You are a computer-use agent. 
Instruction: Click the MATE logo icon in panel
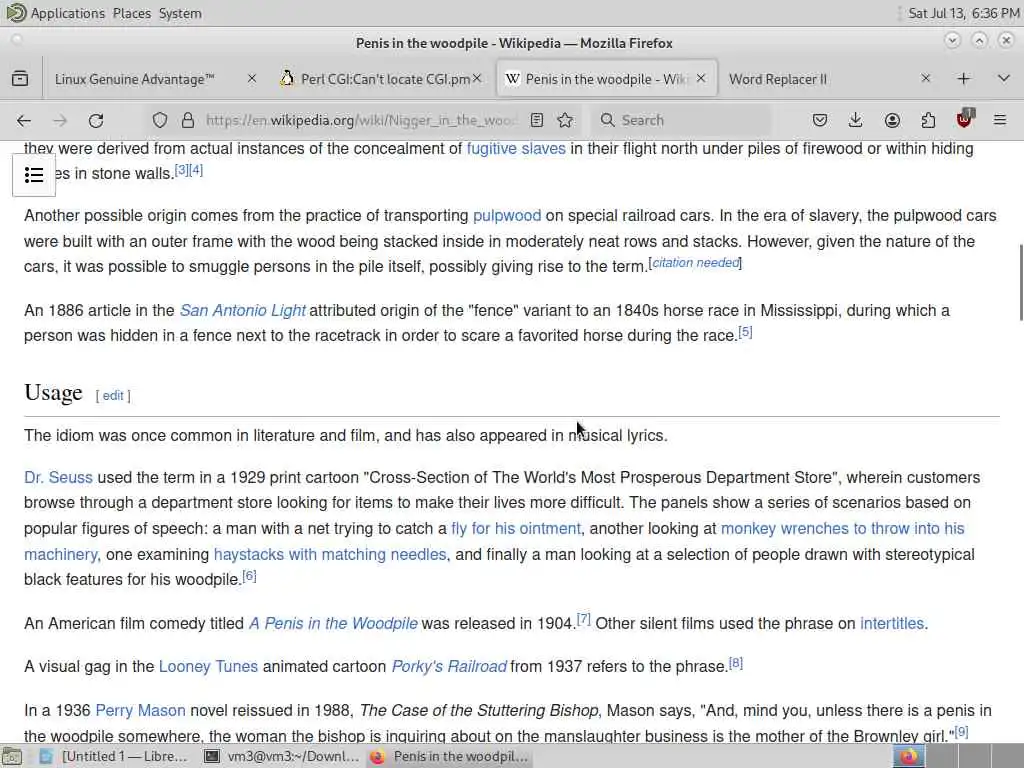tap(16, 12)
